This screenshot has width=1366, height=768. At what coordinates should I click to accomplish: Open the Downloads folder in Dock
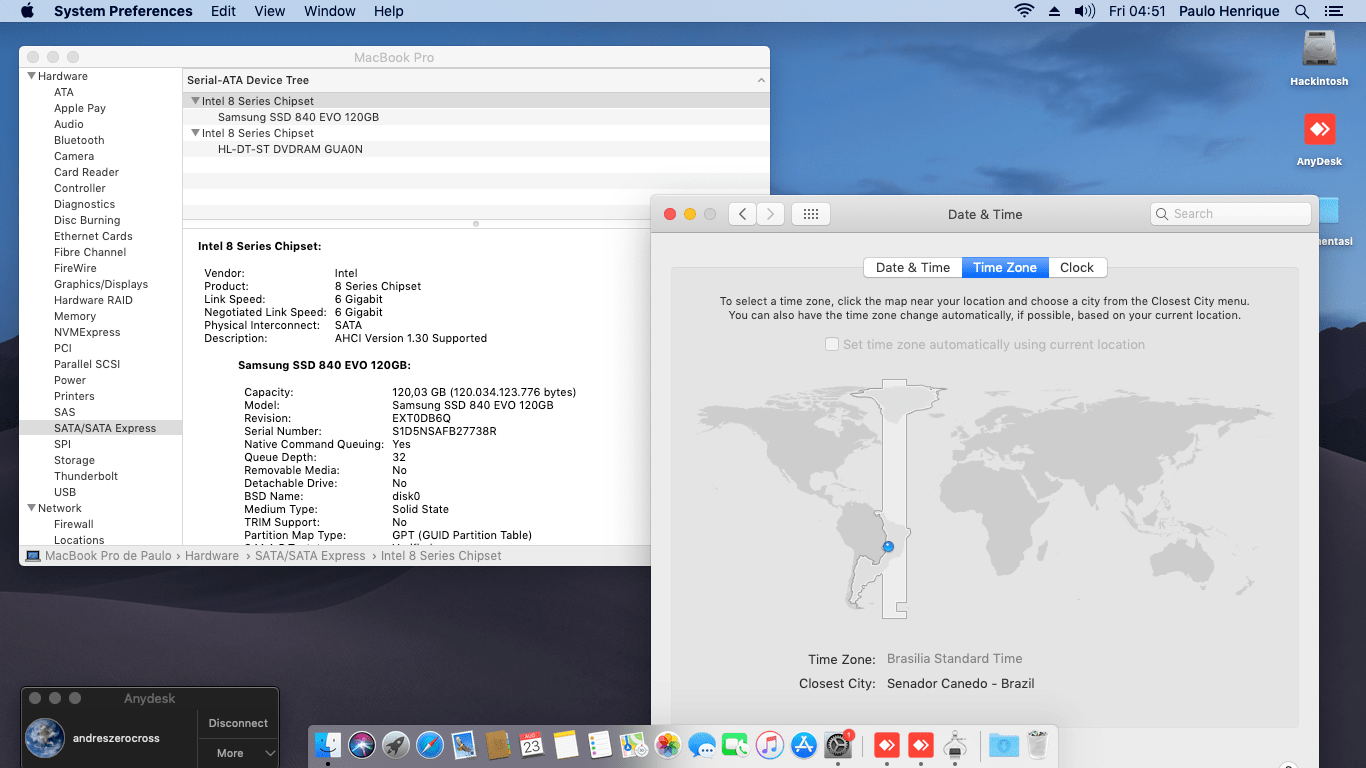(x=1004, y=745)
